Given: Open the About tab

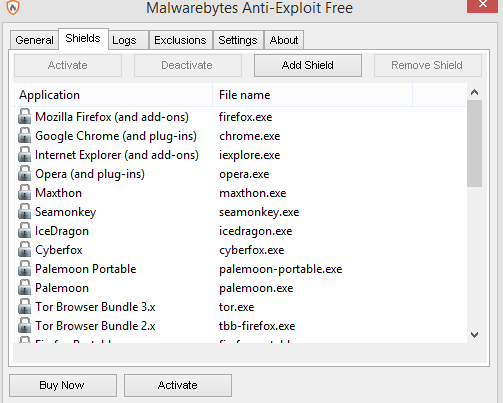Looking at the screenshot, I should (284, 40).
